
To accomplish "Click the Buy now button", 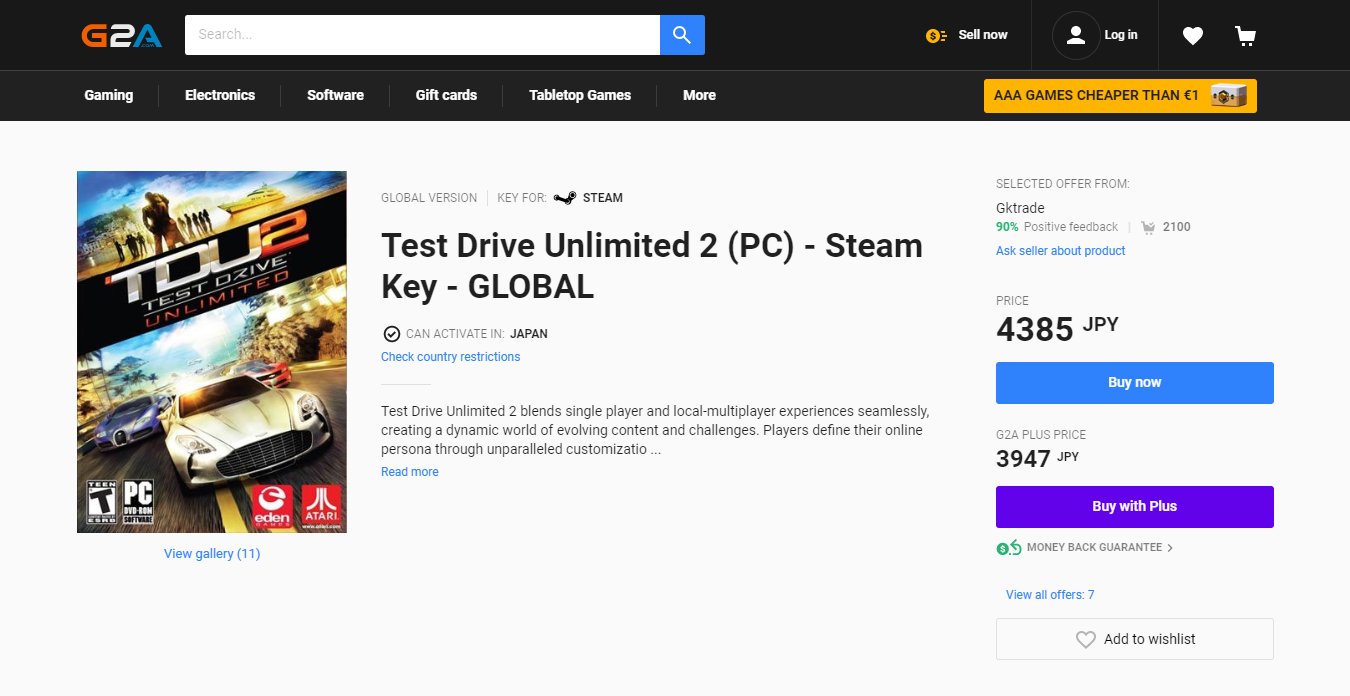I will (1135, 383).
